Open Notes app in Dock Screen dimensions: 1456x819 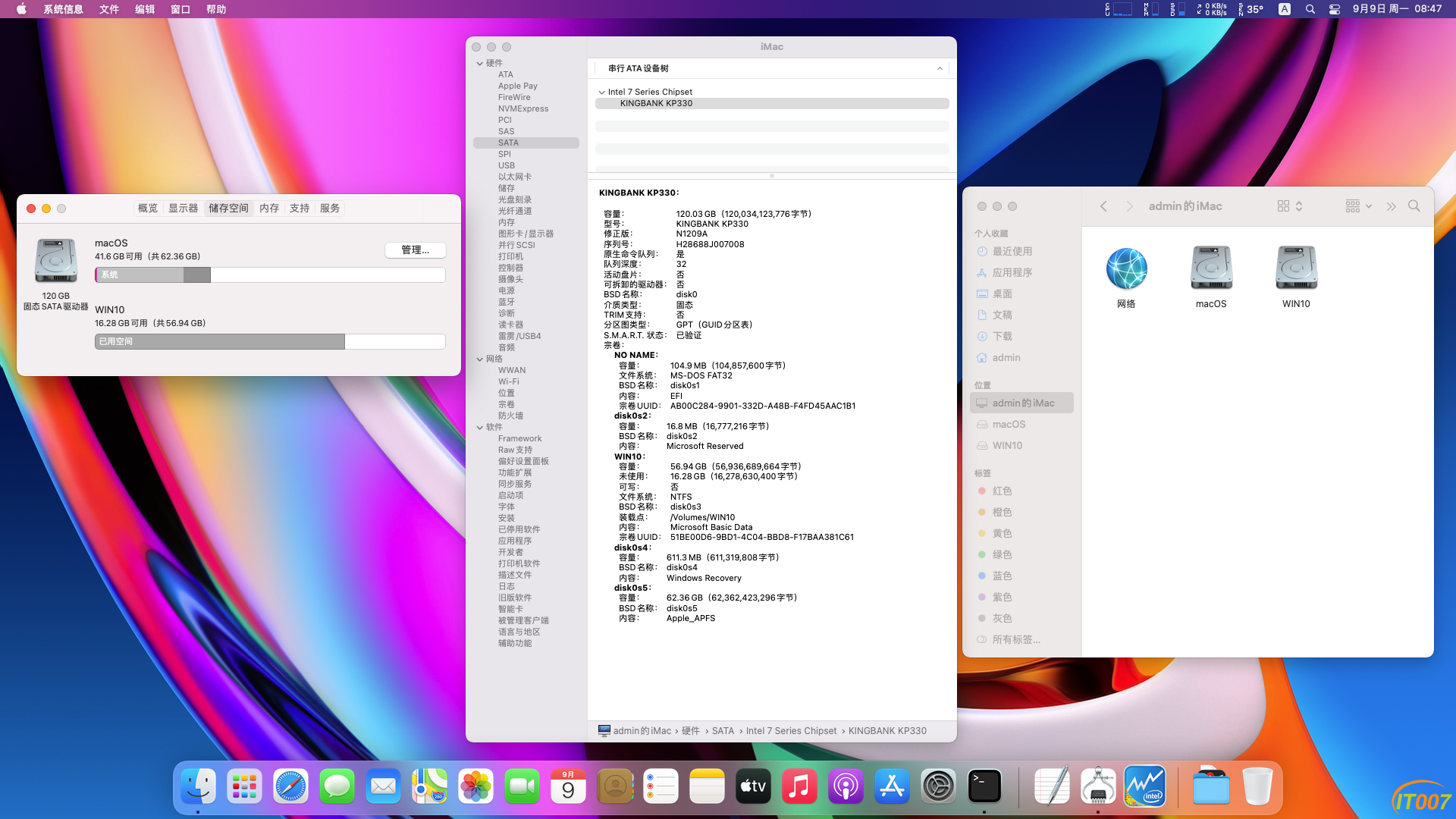point(707,786)
